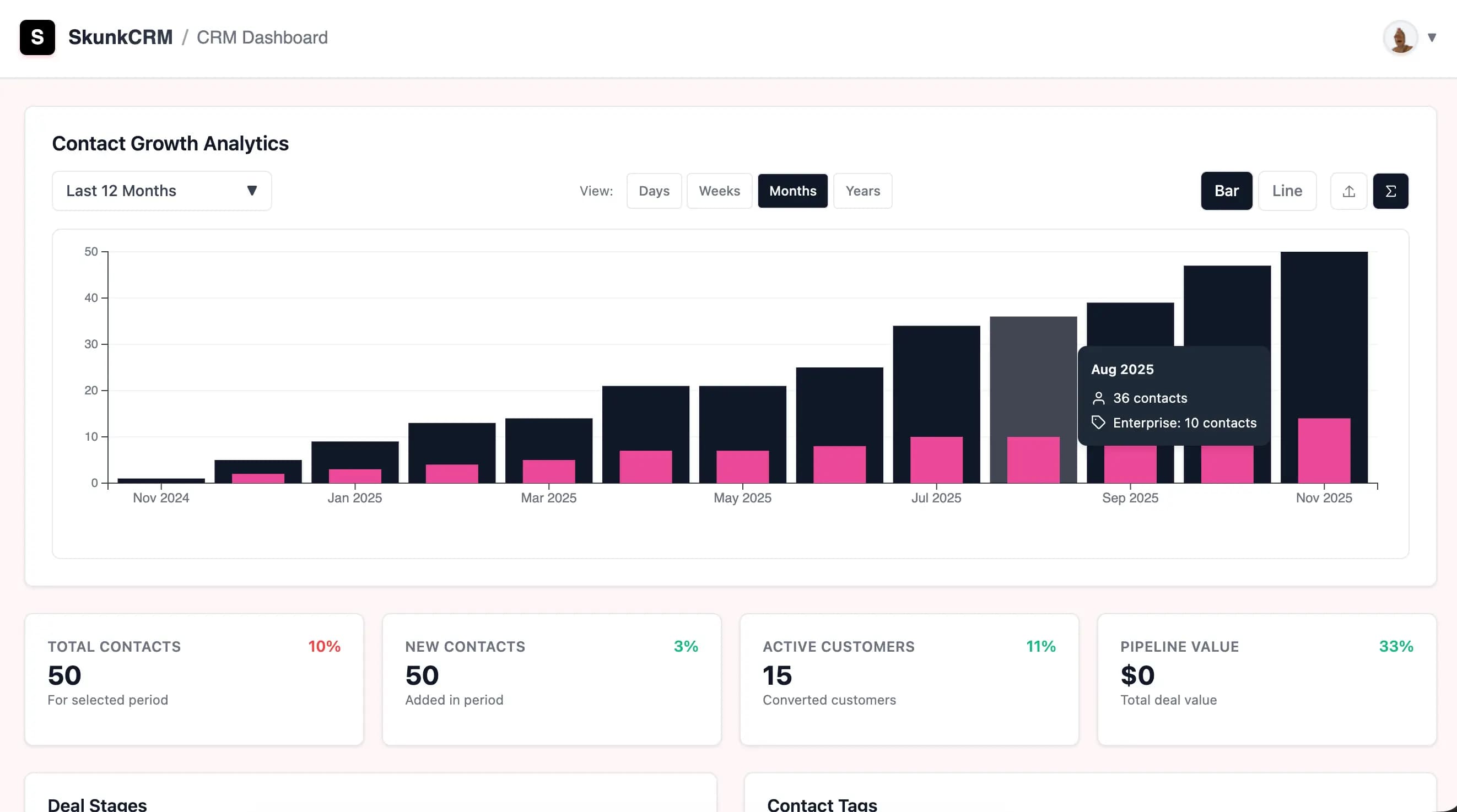Select the Years view option
The image size is (1457, 812).
(x=862, y=191)
